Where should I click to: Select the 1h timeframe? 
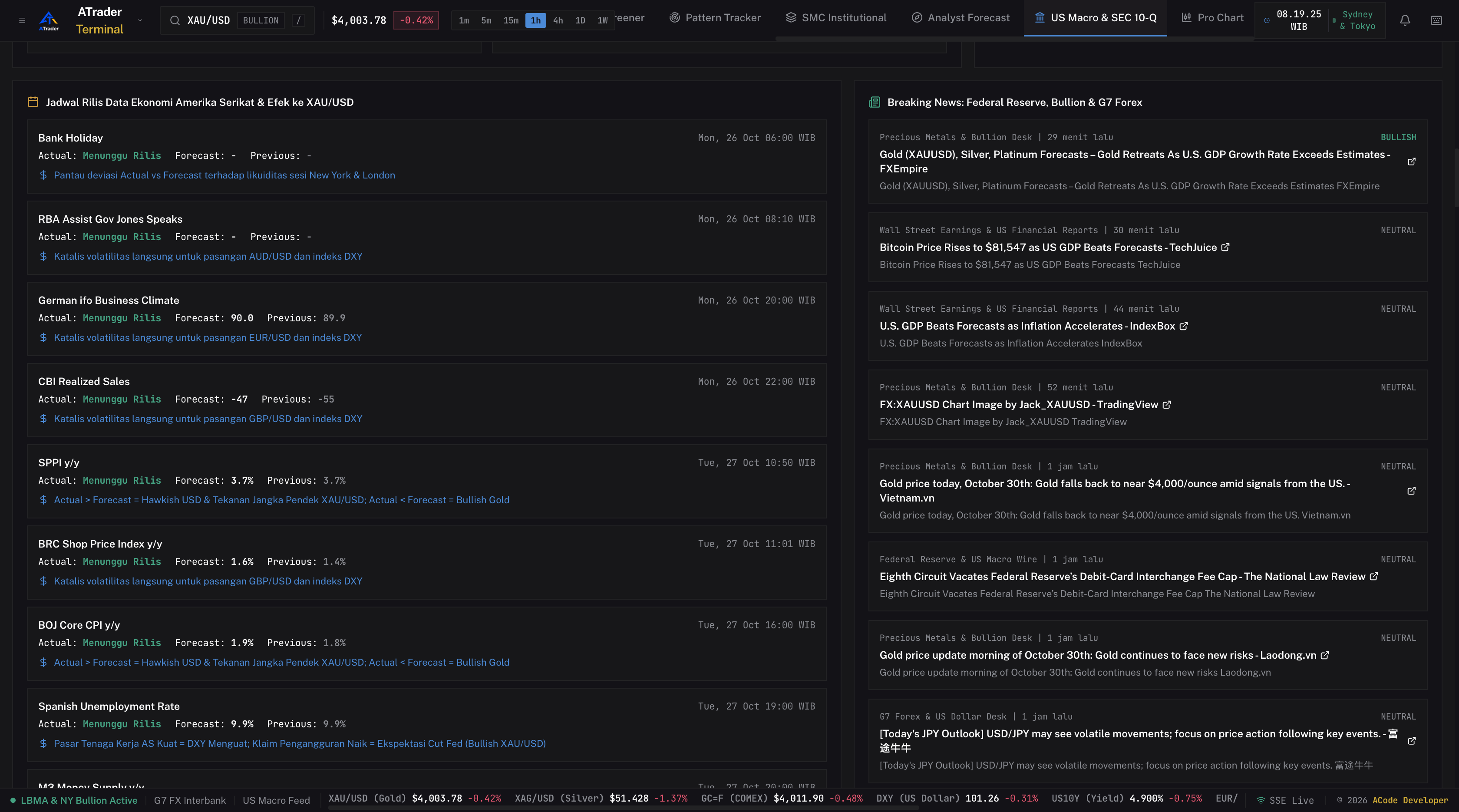535,20
